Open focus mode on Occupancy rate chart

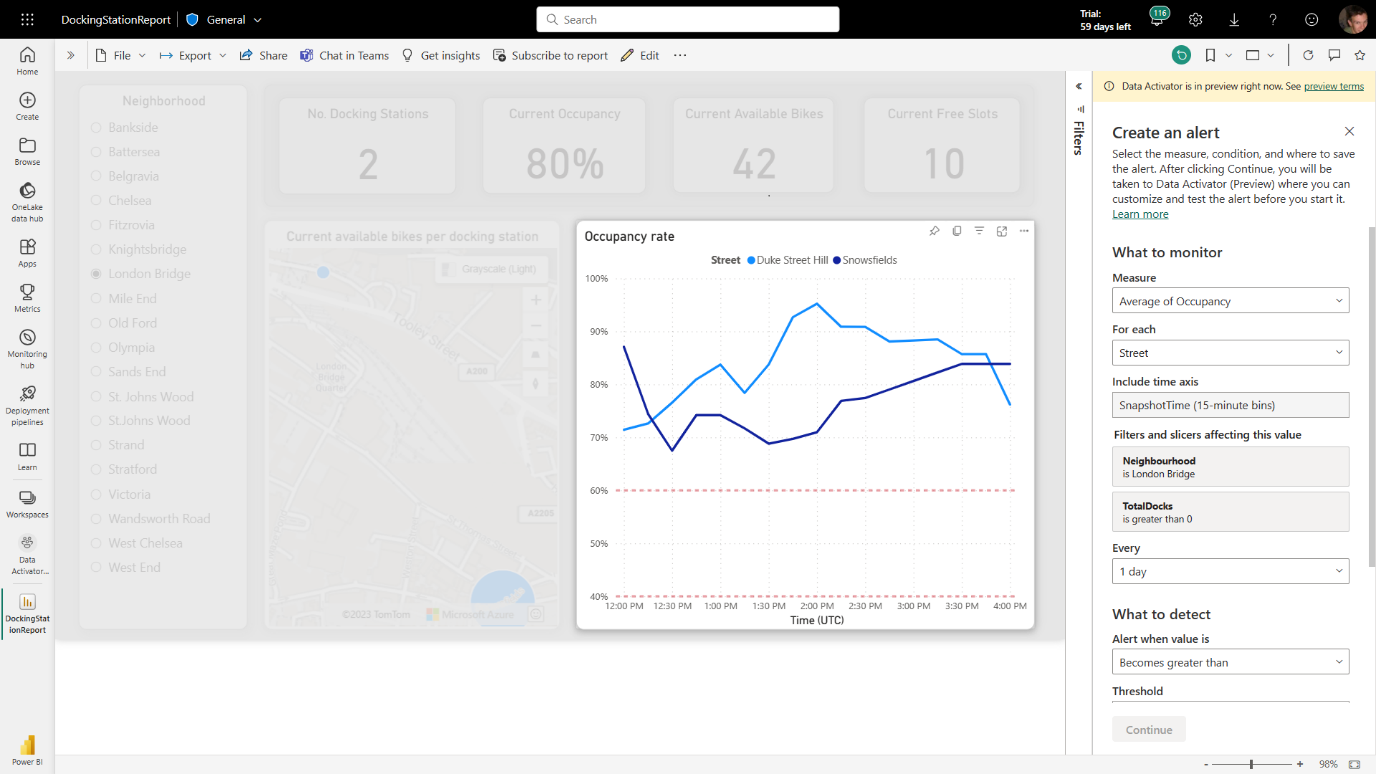pyautogui.click(x=1002, y=231)
